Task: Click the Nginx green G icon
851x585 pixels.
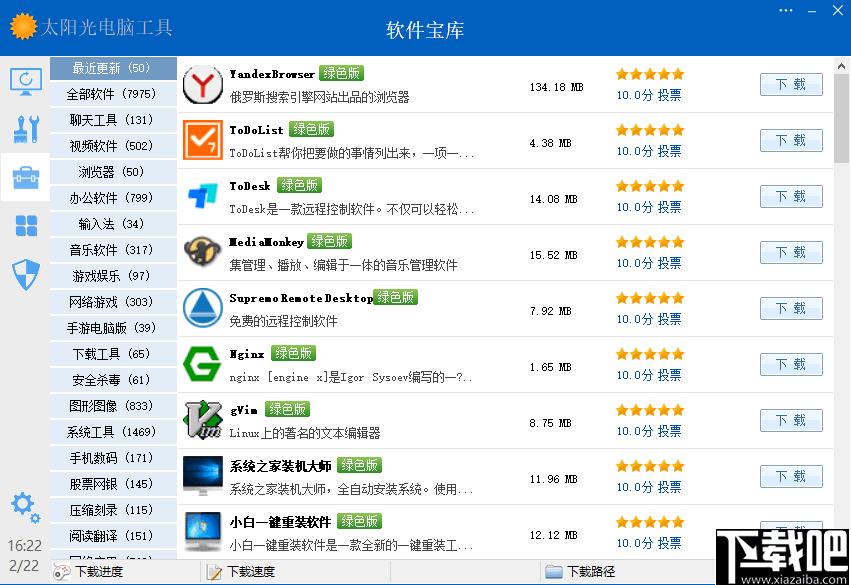Action: coord(202,364)
